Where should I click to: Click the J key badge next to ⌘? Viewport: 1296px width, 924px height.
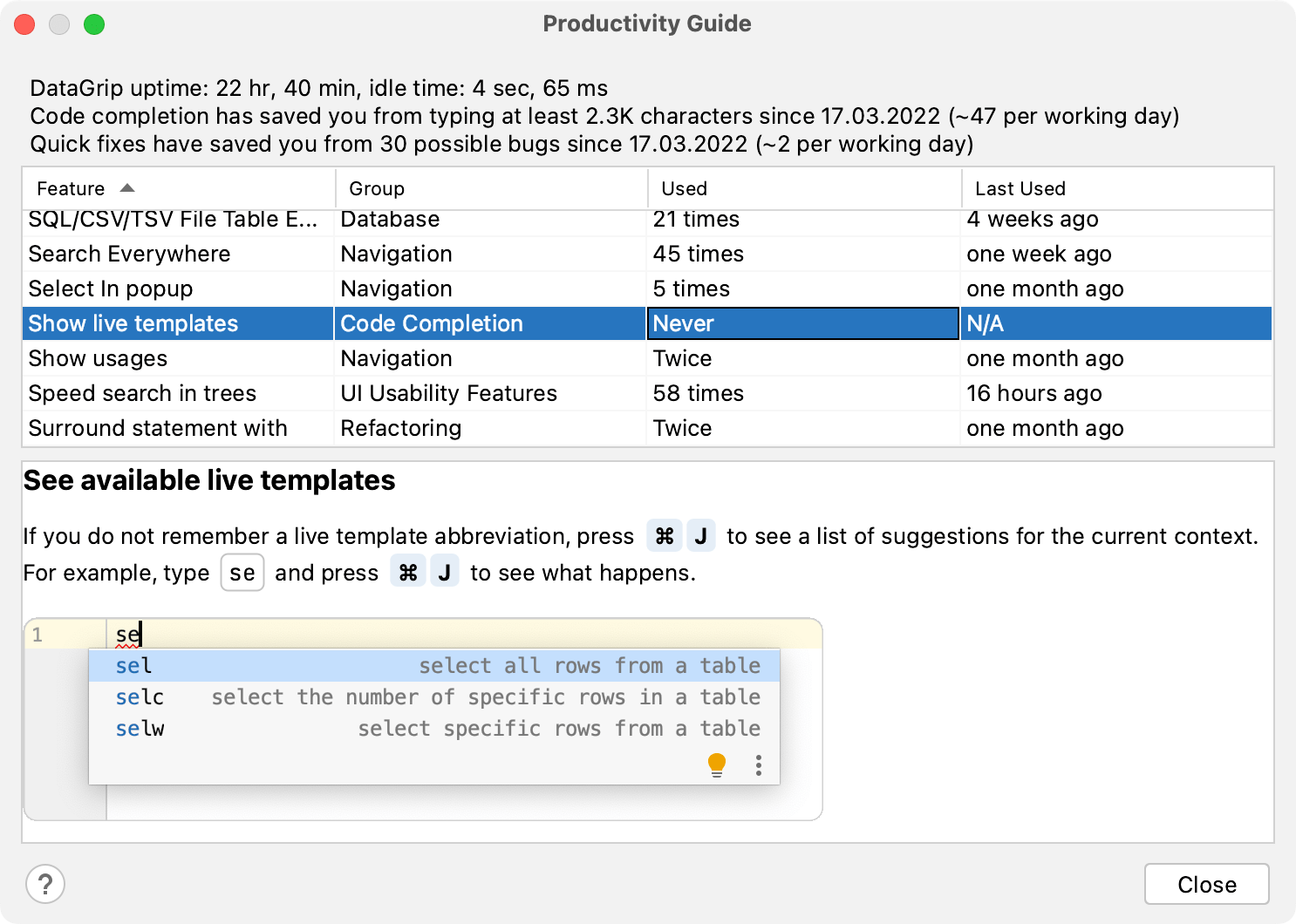(701, 535)
